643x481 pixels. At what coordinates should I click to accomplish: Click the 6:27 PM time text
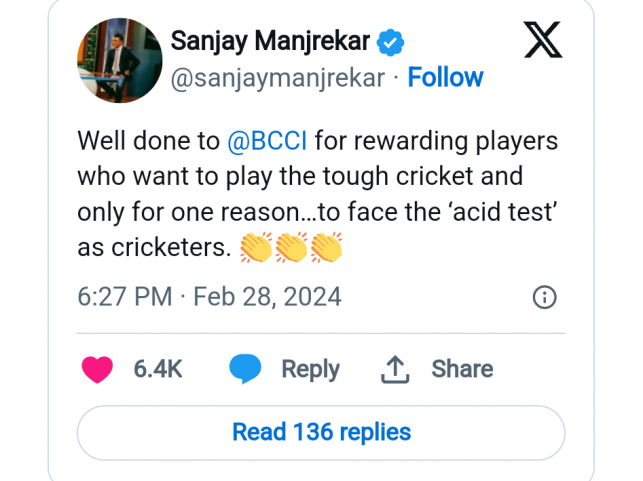tap(123, 297)
